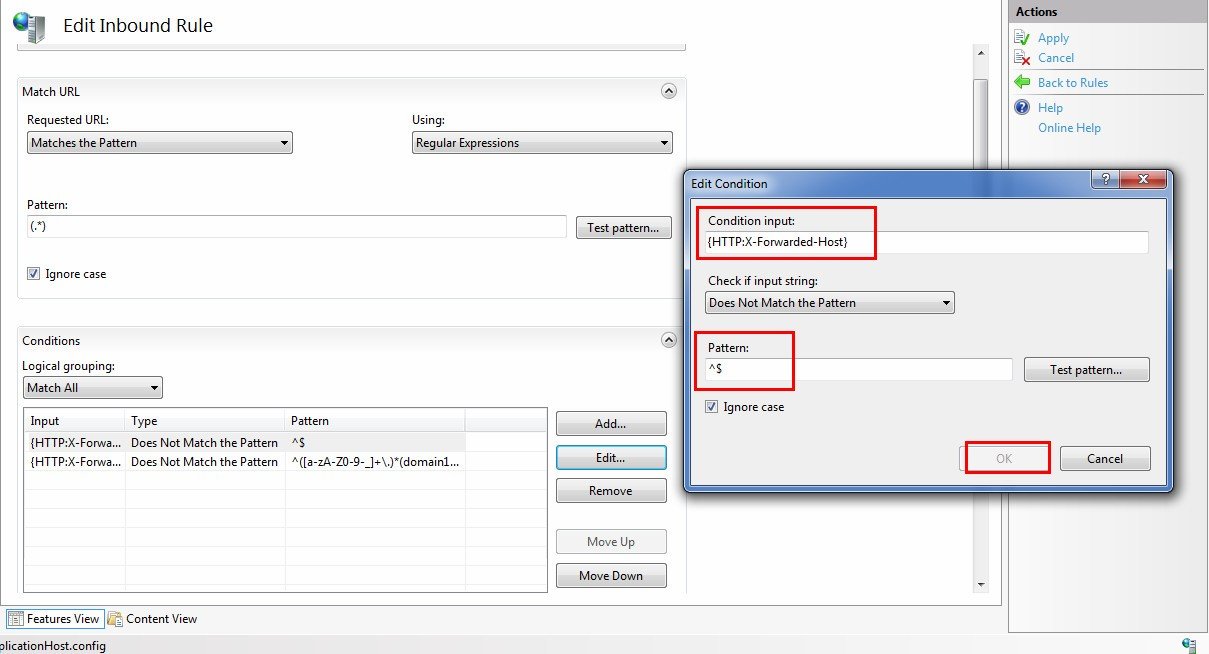Click the Move Down button
The width and height of the screenshot is (1209, 654).
click(611, 576)
